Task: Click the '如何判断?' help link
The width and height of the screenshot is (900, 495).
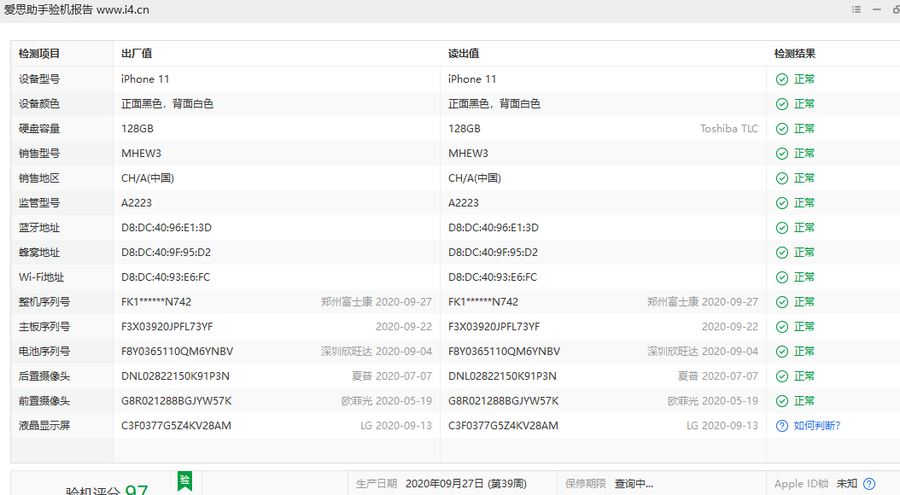Action: click(x=817, y=426)
